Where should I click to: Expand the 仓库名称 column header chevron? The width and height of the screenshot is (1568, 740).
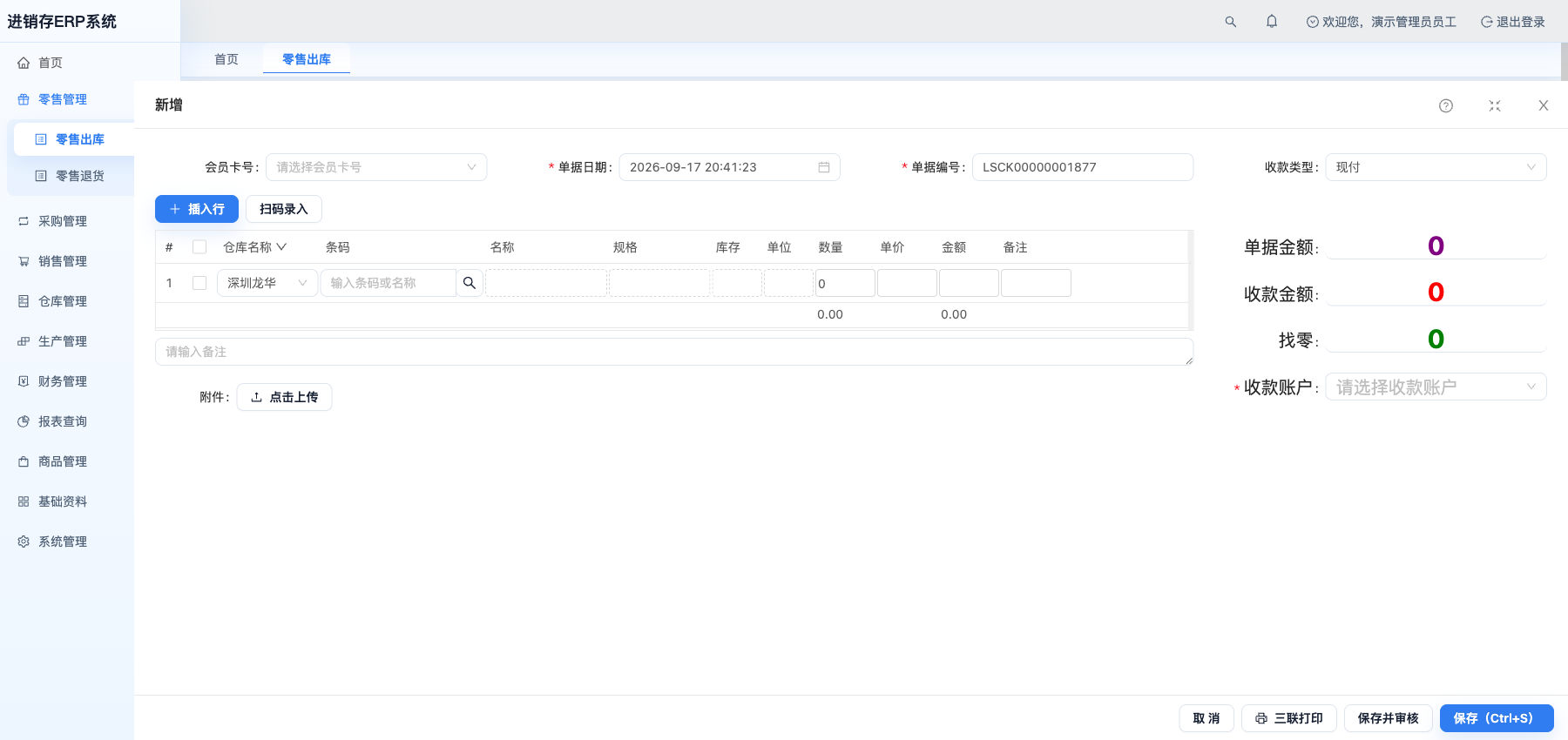coord(281,247)
